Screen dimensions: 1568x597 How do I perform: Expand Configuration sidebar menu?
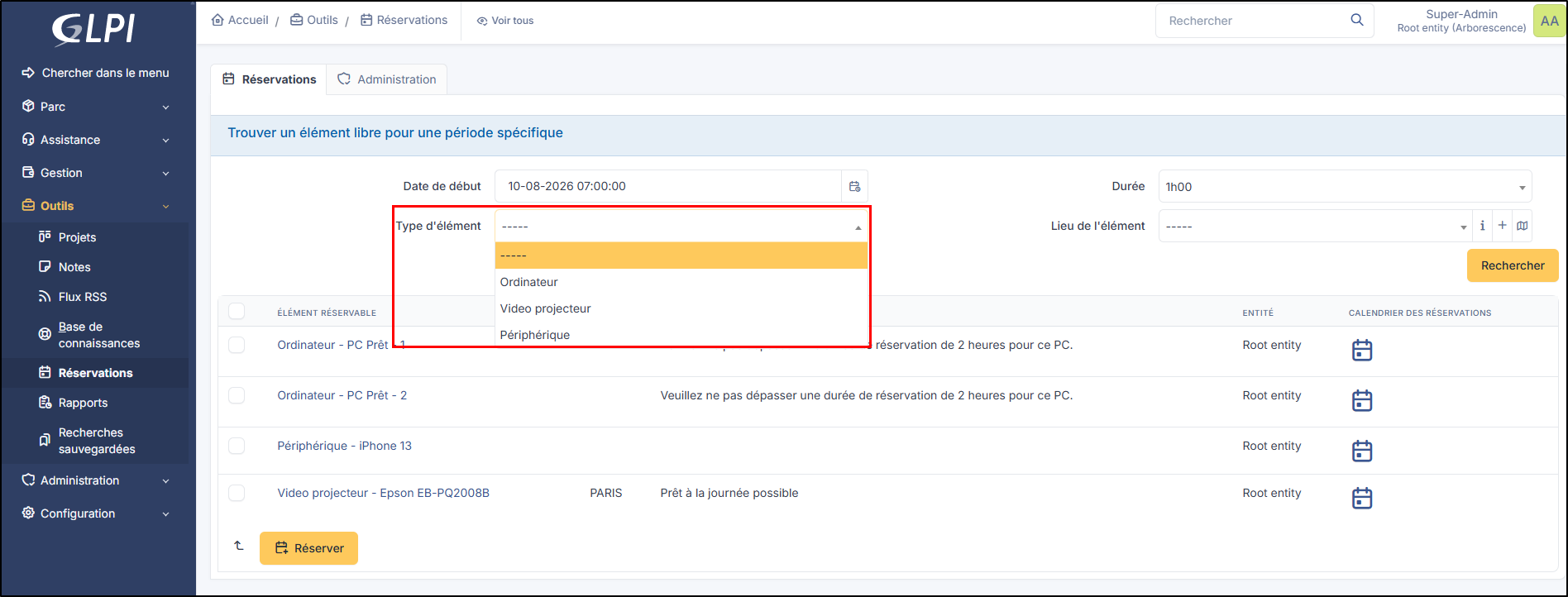(x=96, y=513)
